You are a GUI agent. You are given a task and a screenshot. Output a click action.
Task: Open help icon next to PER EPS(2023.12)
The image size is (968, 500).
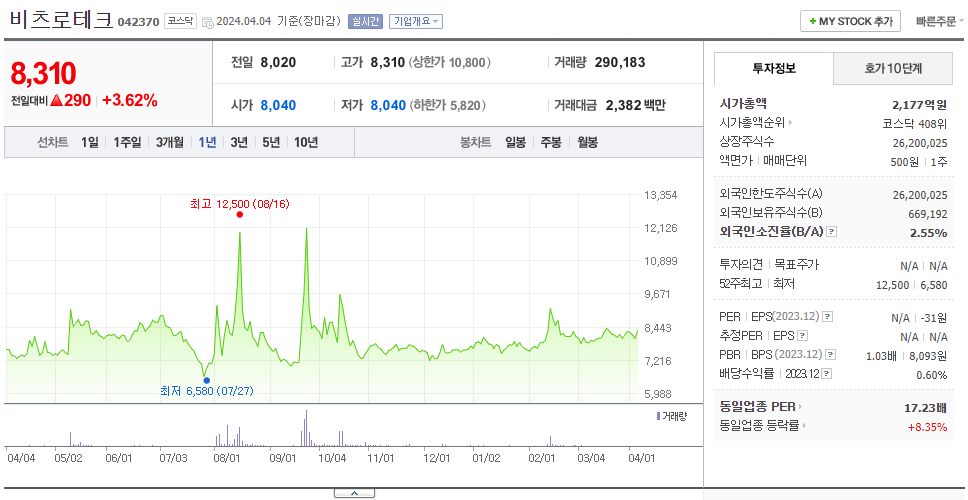click(x=827, y=317)
